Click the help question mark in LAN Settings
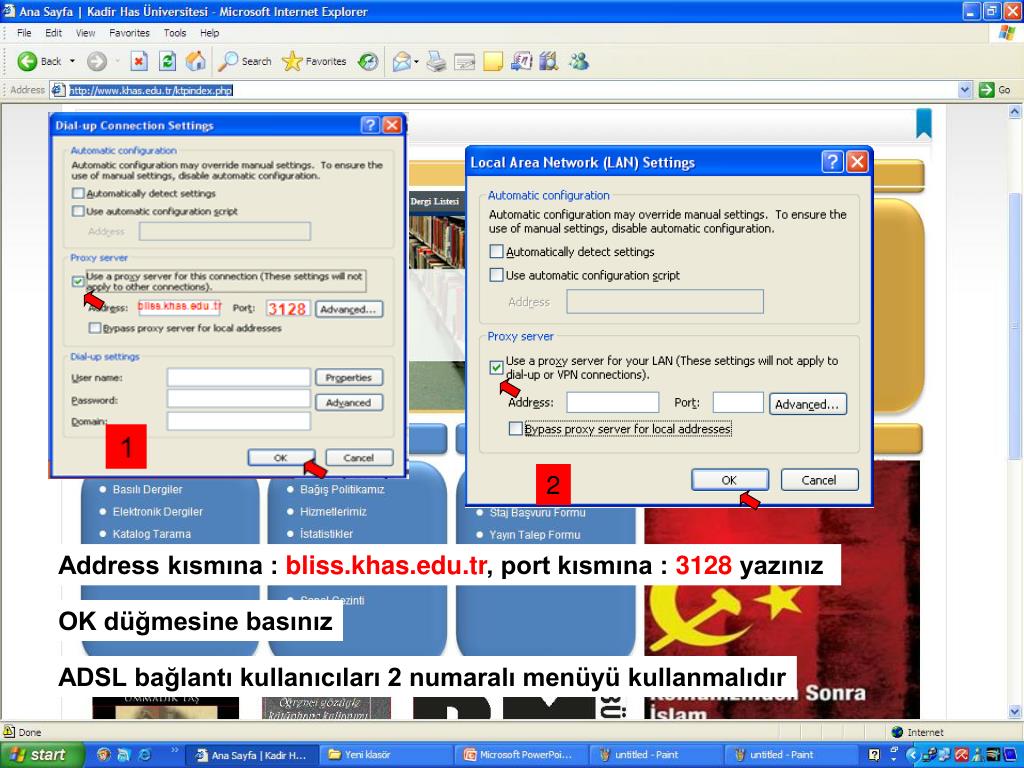 (832, 162)
